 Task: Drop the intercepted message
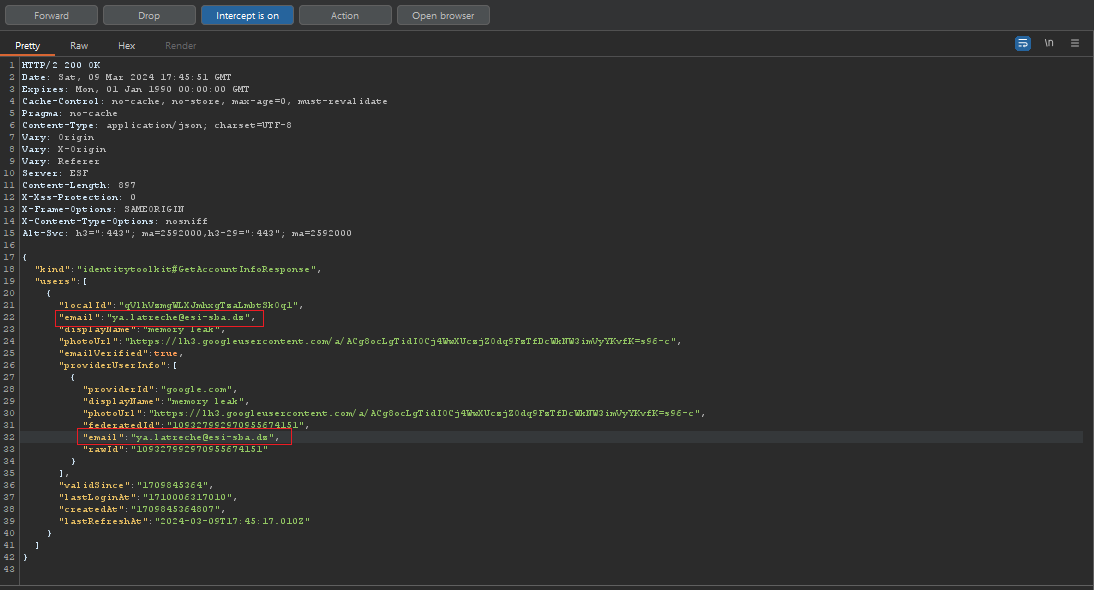(x=149, y=15)
